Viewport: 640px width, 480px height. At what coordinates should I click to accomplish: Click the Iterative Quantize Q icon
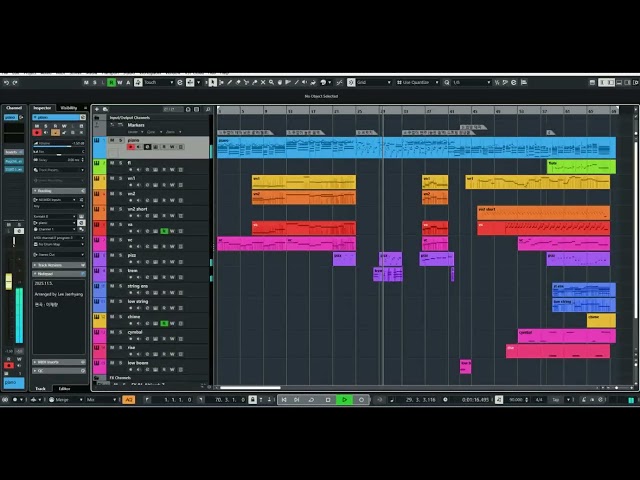pyautogui.click(x=447, y=82)
